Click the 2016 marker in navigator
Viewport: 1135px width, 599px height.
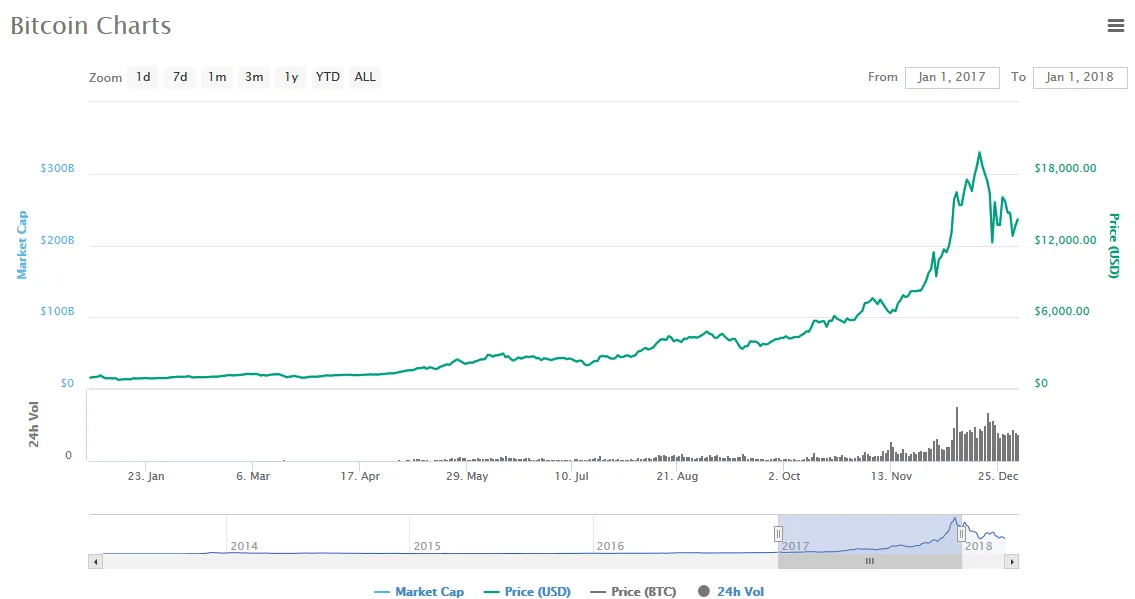pyautogui.click(x=610, y=546)
